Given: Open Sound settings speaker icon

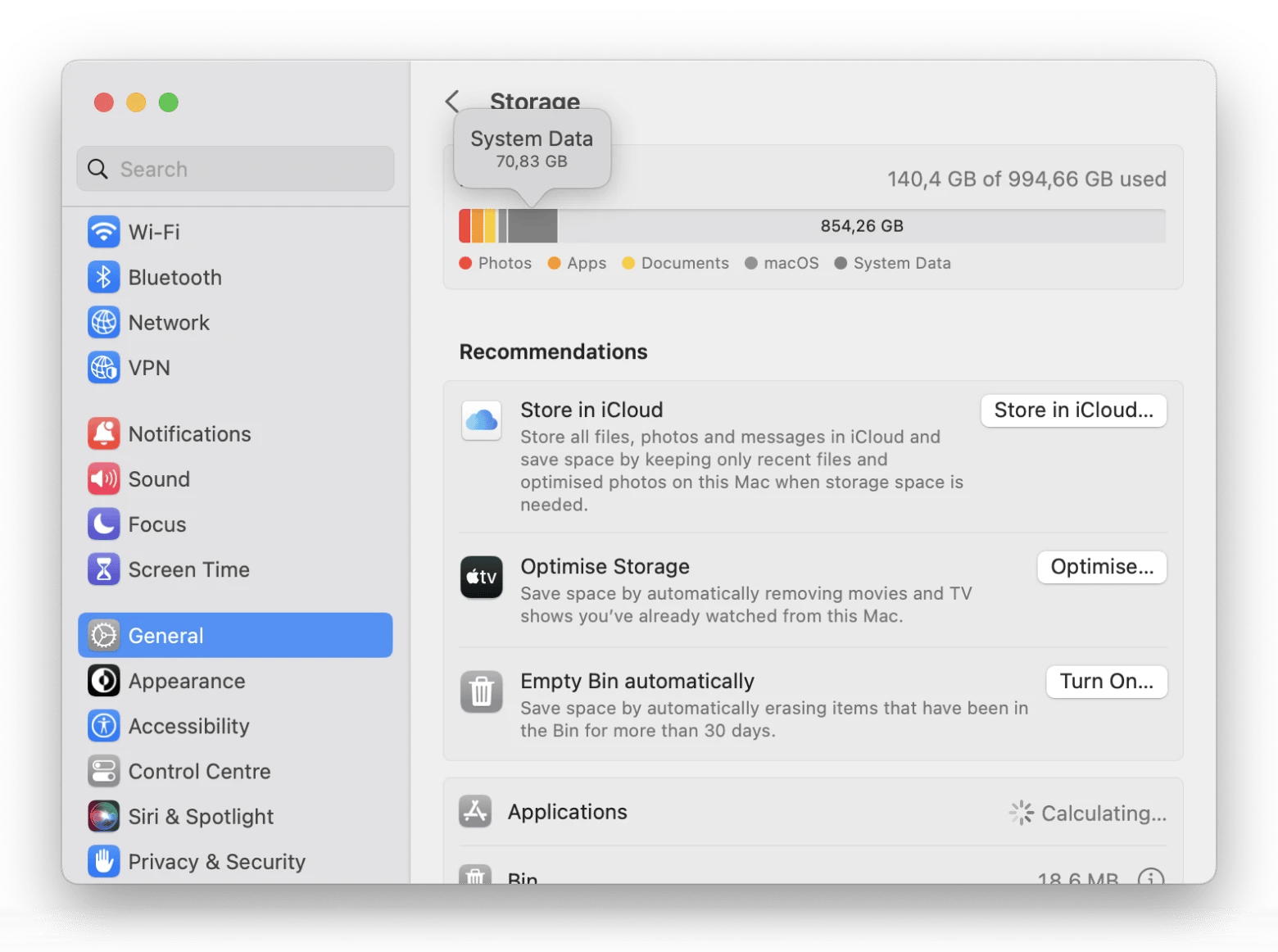Looking at the screenshot, I should (104, 479).
